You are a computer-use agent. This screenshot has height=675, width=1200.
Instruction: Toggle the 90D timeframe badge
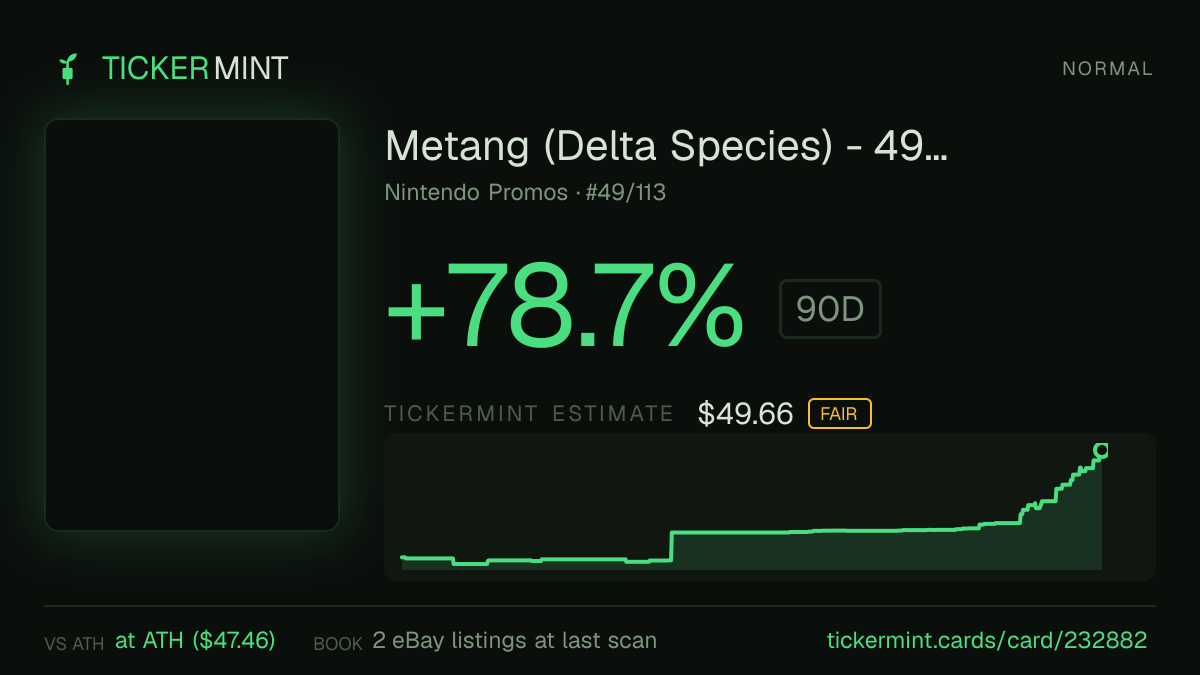click(830, 310)
